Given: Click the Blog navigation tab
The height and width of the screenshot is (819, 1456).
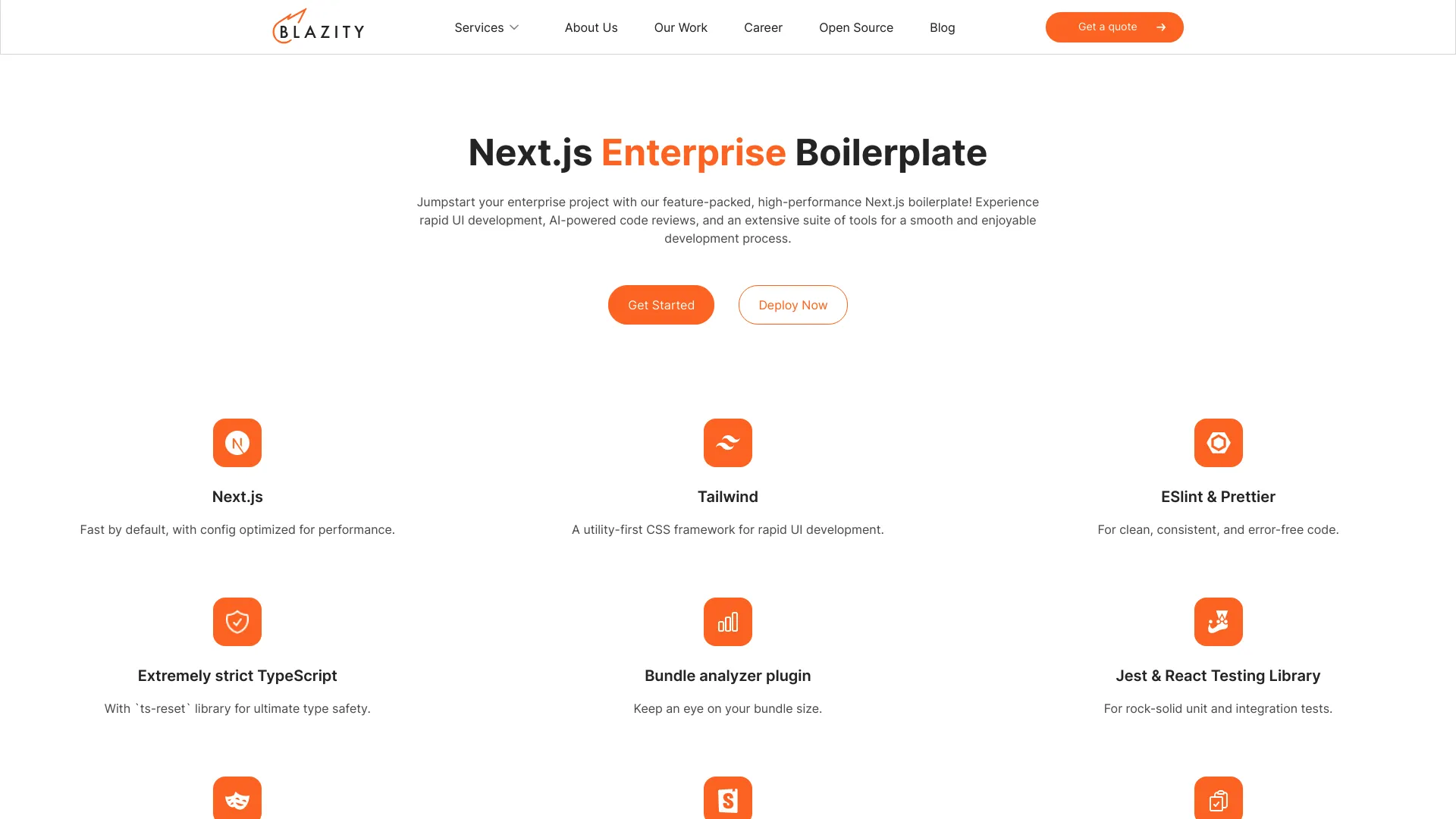Looking at the screenshot, I should [x=942, y=27].
